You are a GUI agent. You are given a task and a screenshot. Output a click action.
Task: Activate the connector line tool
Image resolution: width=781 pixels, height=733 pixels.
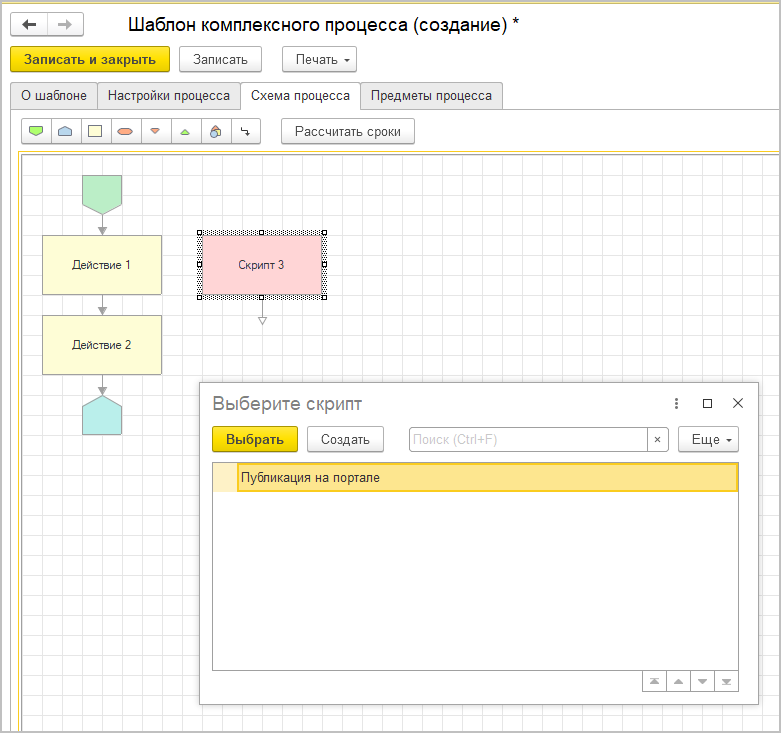coord(245,132)
